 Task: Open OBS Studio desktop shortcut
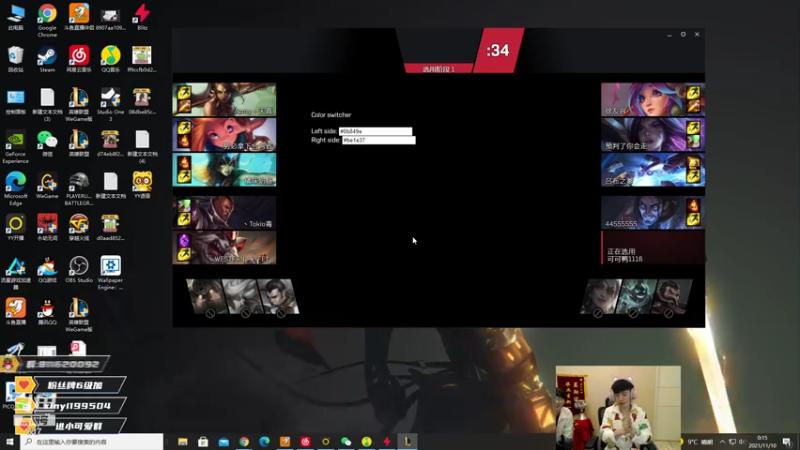point(79,270)
